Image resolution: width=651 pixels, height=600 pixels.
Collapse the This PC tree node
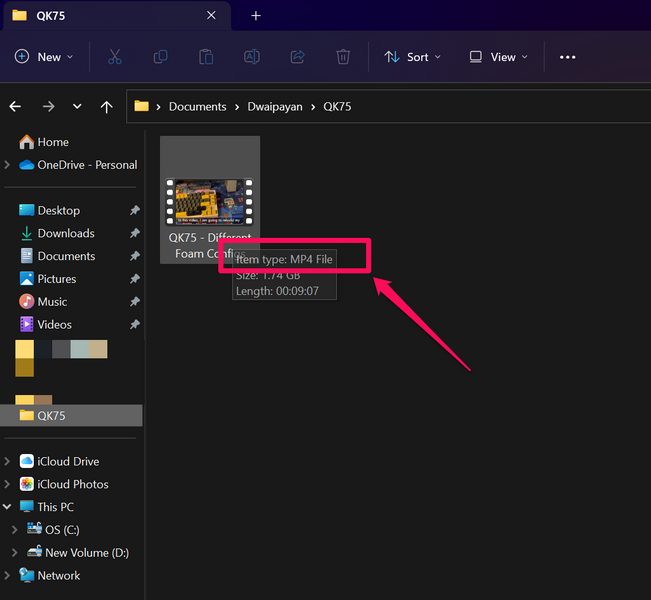click(x=8, y=507)
